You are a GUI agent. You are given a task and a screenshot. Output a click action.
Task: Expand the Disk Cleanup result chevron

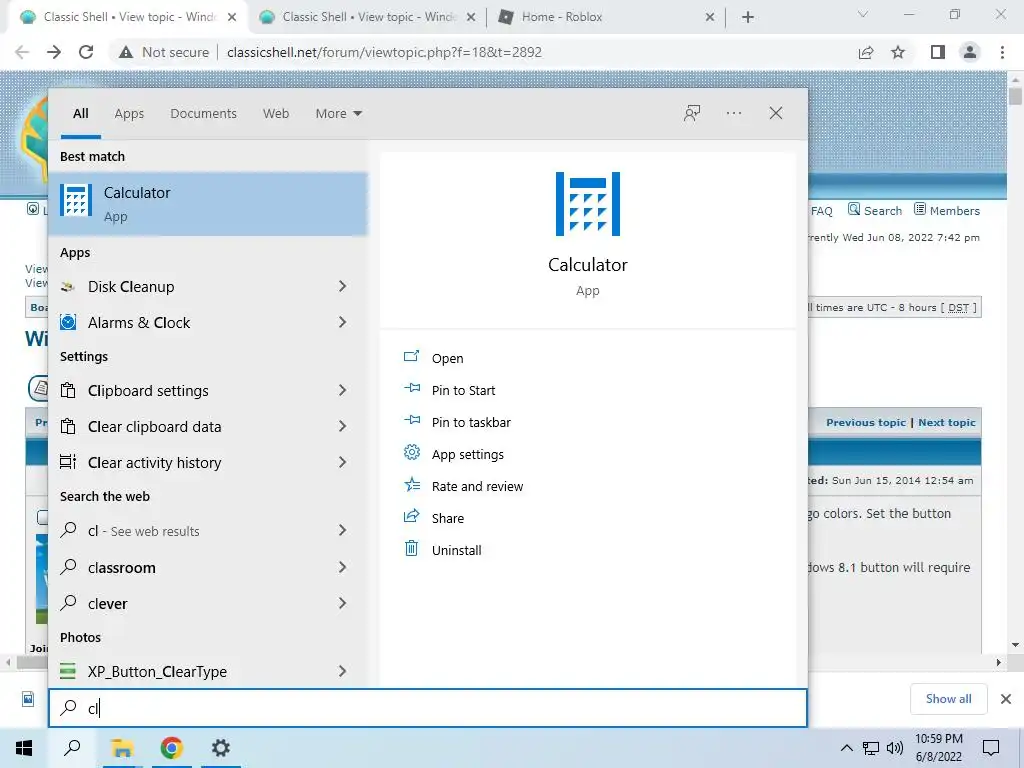[x=342, y=286]
